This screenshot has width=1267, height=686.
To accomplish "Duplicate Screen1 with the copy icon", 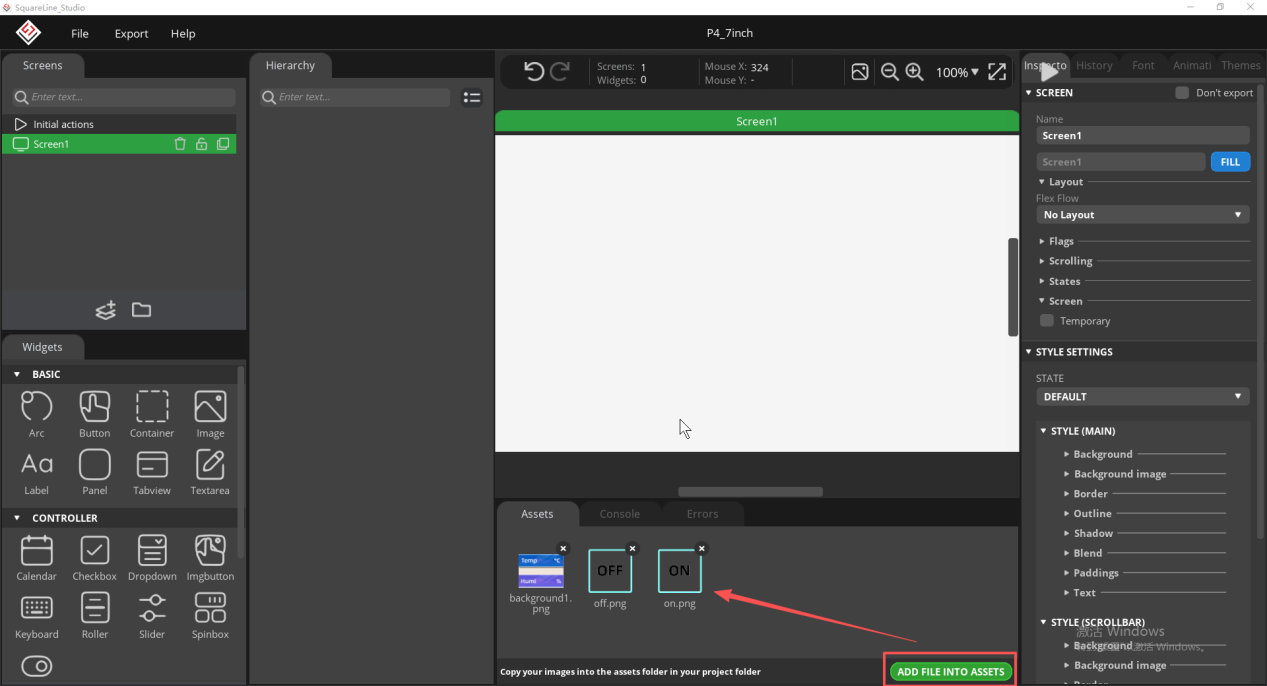I will (223, 144).
